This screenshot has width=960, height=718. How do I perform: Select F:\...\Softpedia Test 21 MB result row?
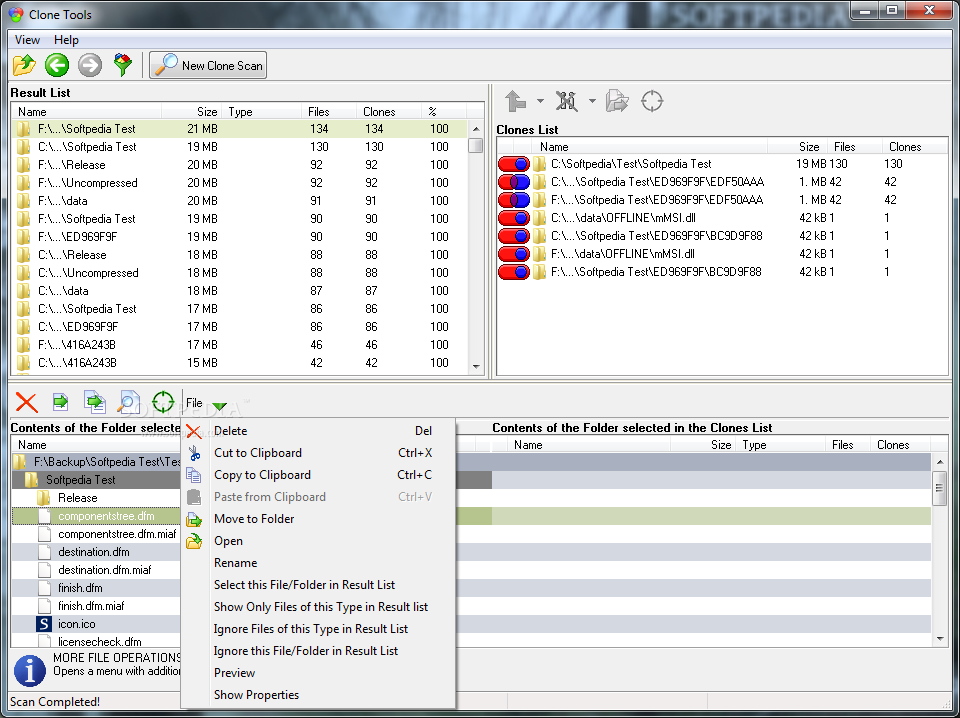click(x=240, y=129)
